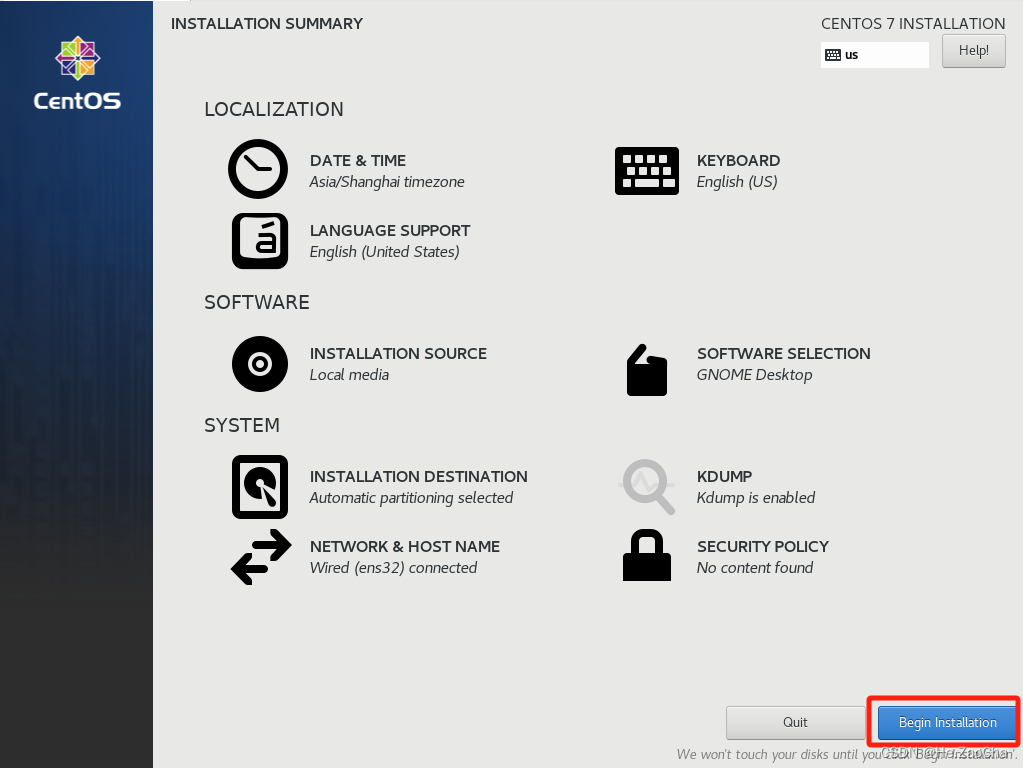1023x768 pixels.
Task: Select the INSTALLATION SOURCE label
Action: [398, 354]
